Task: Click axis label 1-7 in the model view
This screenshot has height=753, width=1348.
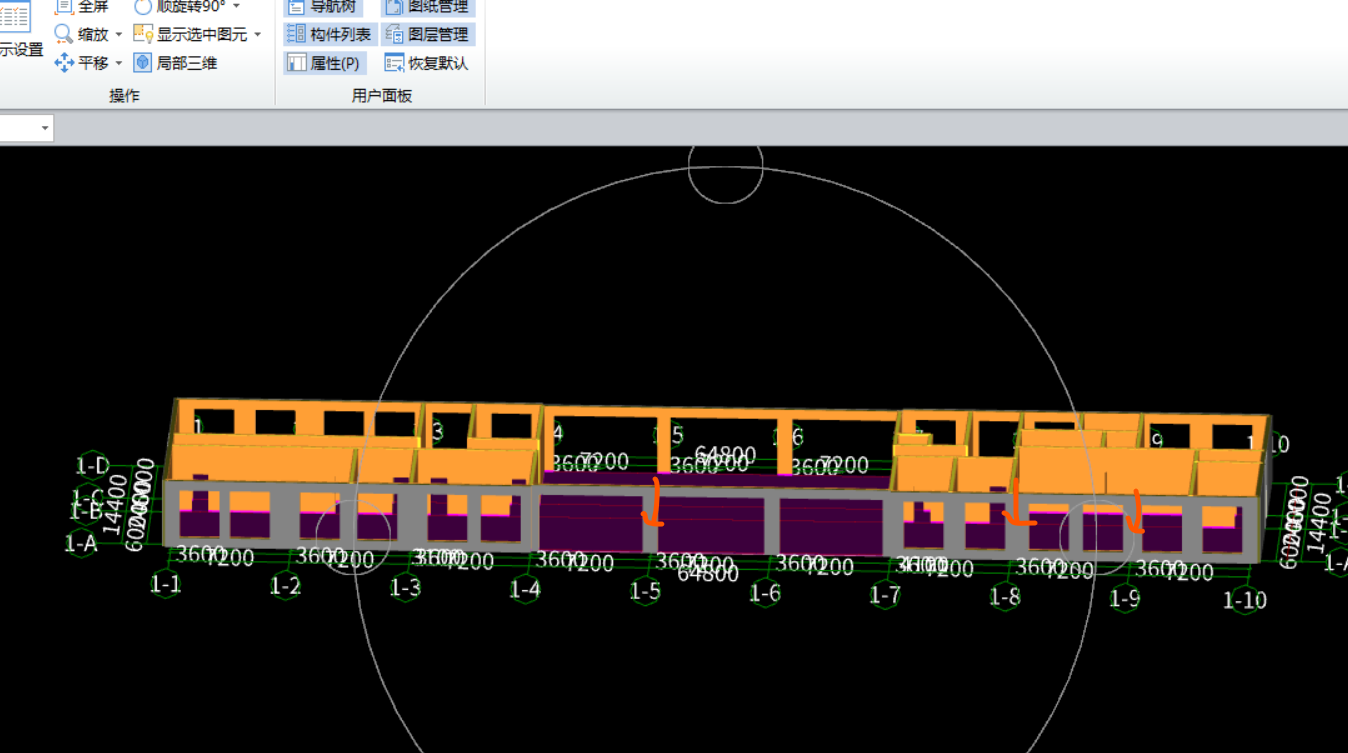Action: coord(885,596)
